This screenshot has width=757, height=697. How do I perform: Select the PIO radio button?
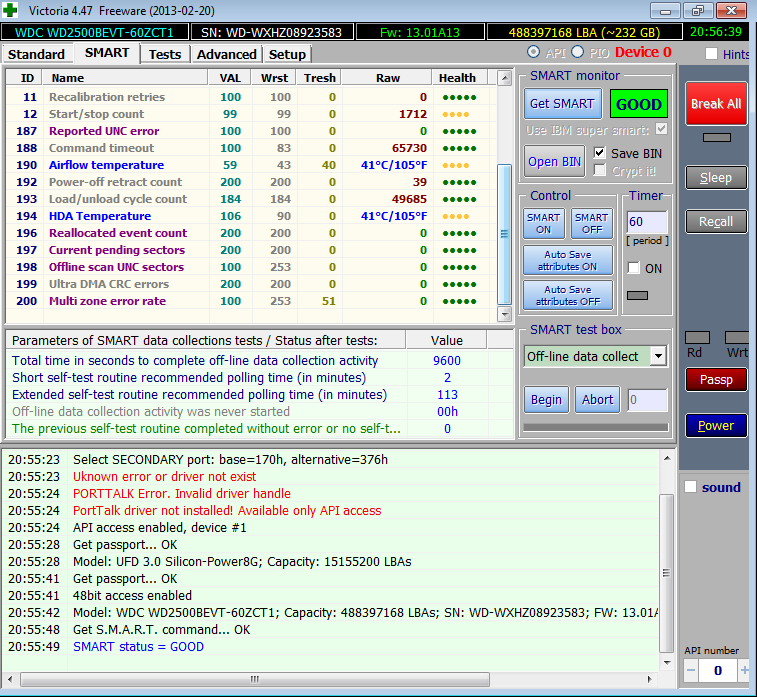(578, 52)
